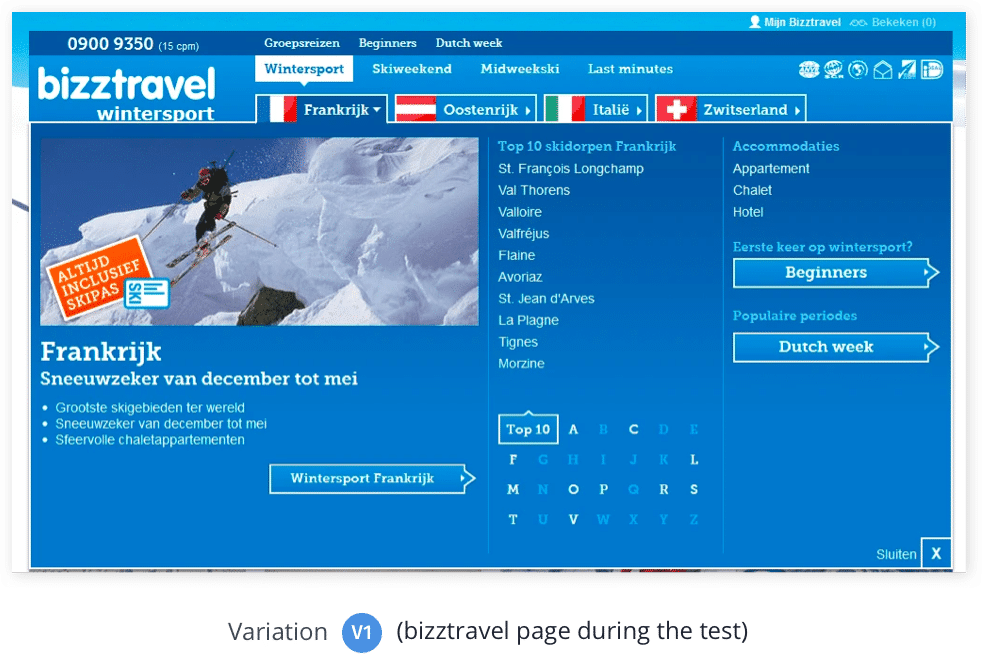
Task: Expand the Oostenrijk destination chevron
Action: click(x=530, y=107)
